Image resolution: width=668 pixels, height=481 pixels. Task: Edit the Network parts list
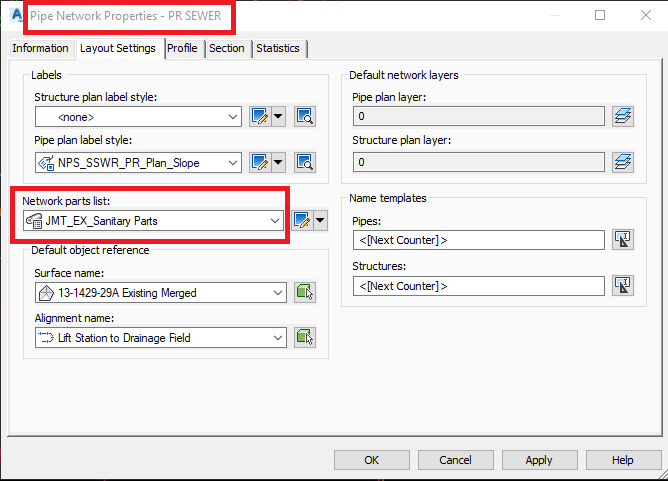(302, 220)
